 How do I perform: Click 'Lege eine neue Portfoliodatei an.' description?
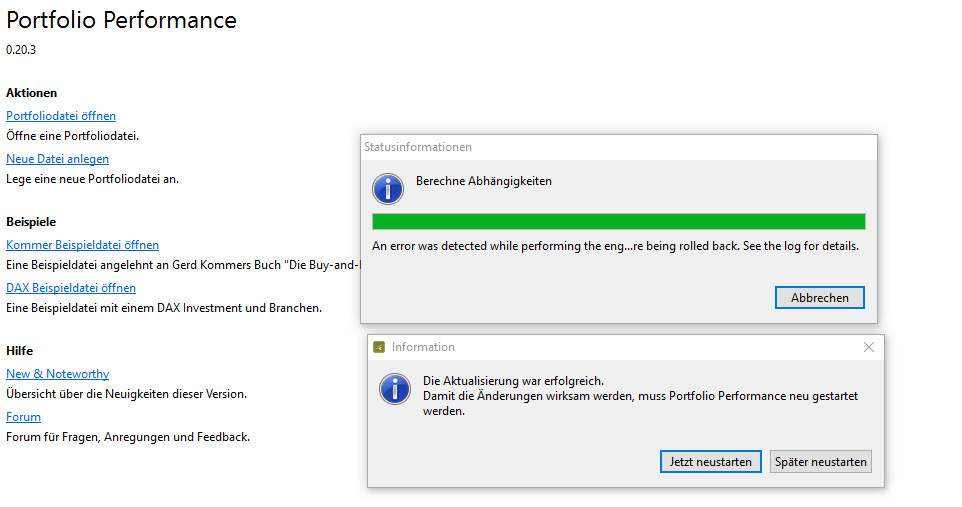(93, 179)
